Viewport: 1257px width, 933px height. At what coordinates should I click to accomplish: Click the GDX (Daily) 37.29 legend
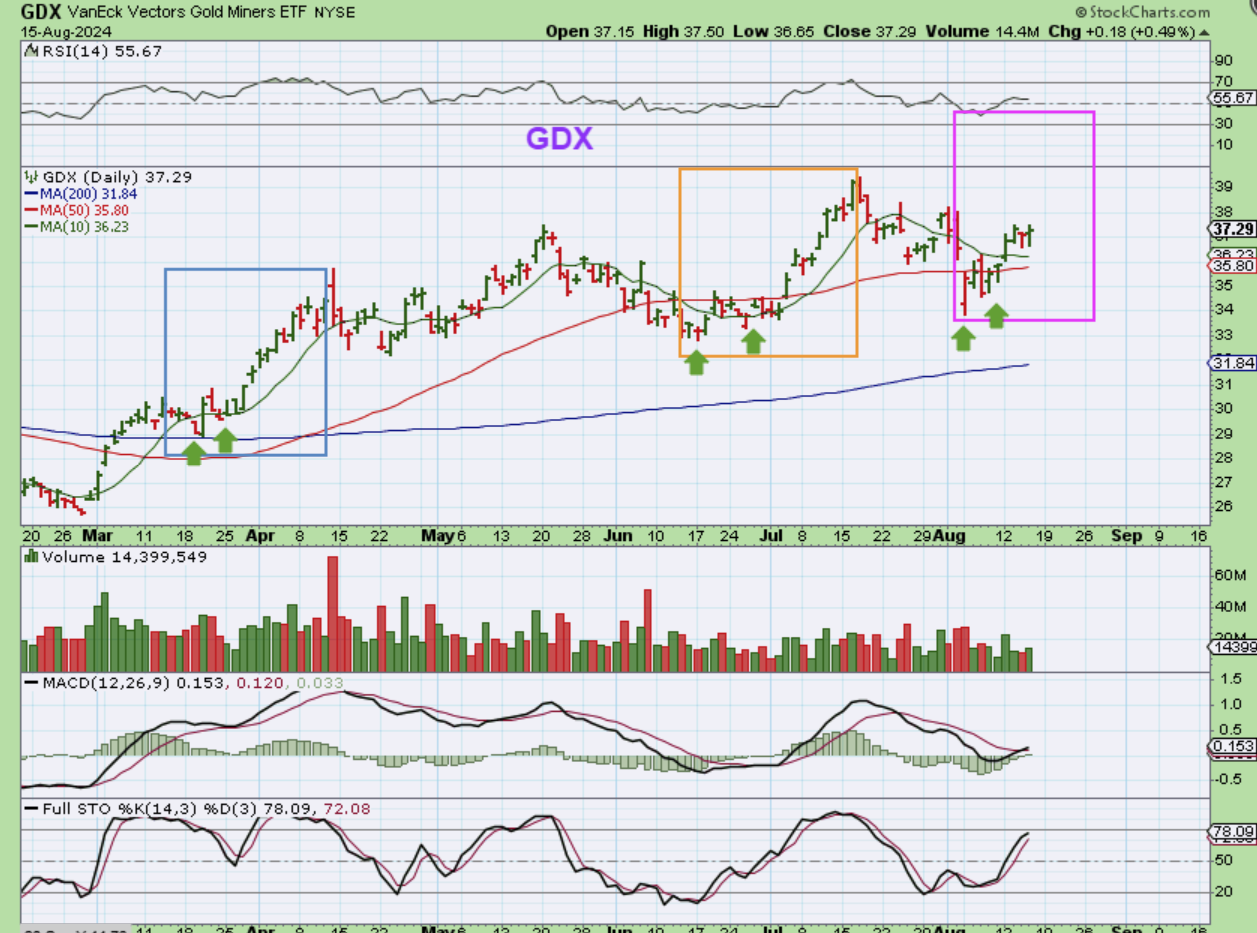(x=118, y=177)
